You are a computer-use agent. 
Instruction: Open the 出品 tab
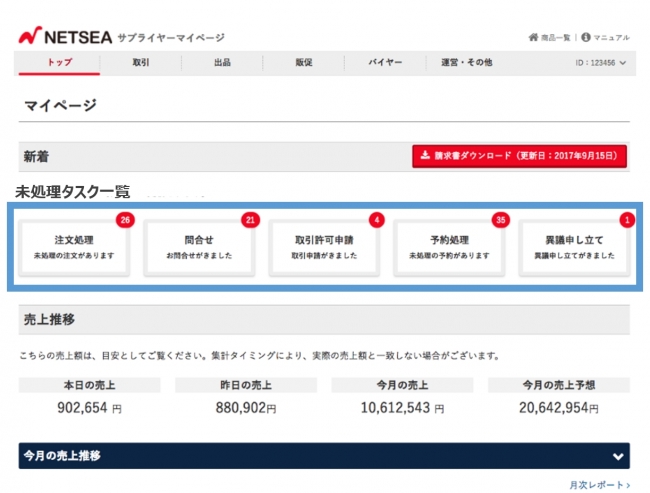[x=222, y=63]
